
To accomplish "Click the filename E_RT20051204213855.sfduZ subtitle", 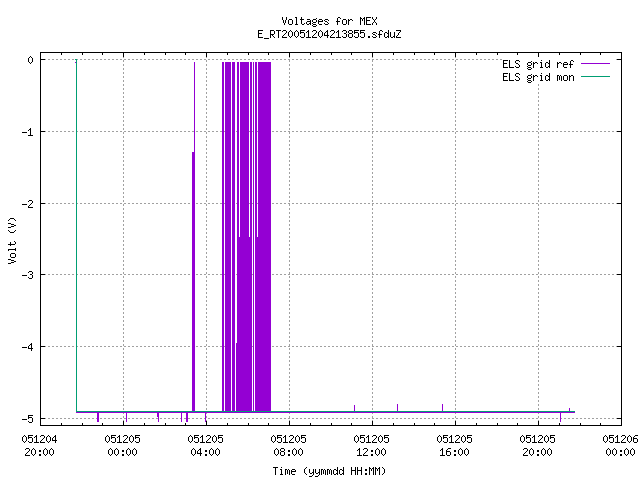I will (x=329, y=34).
